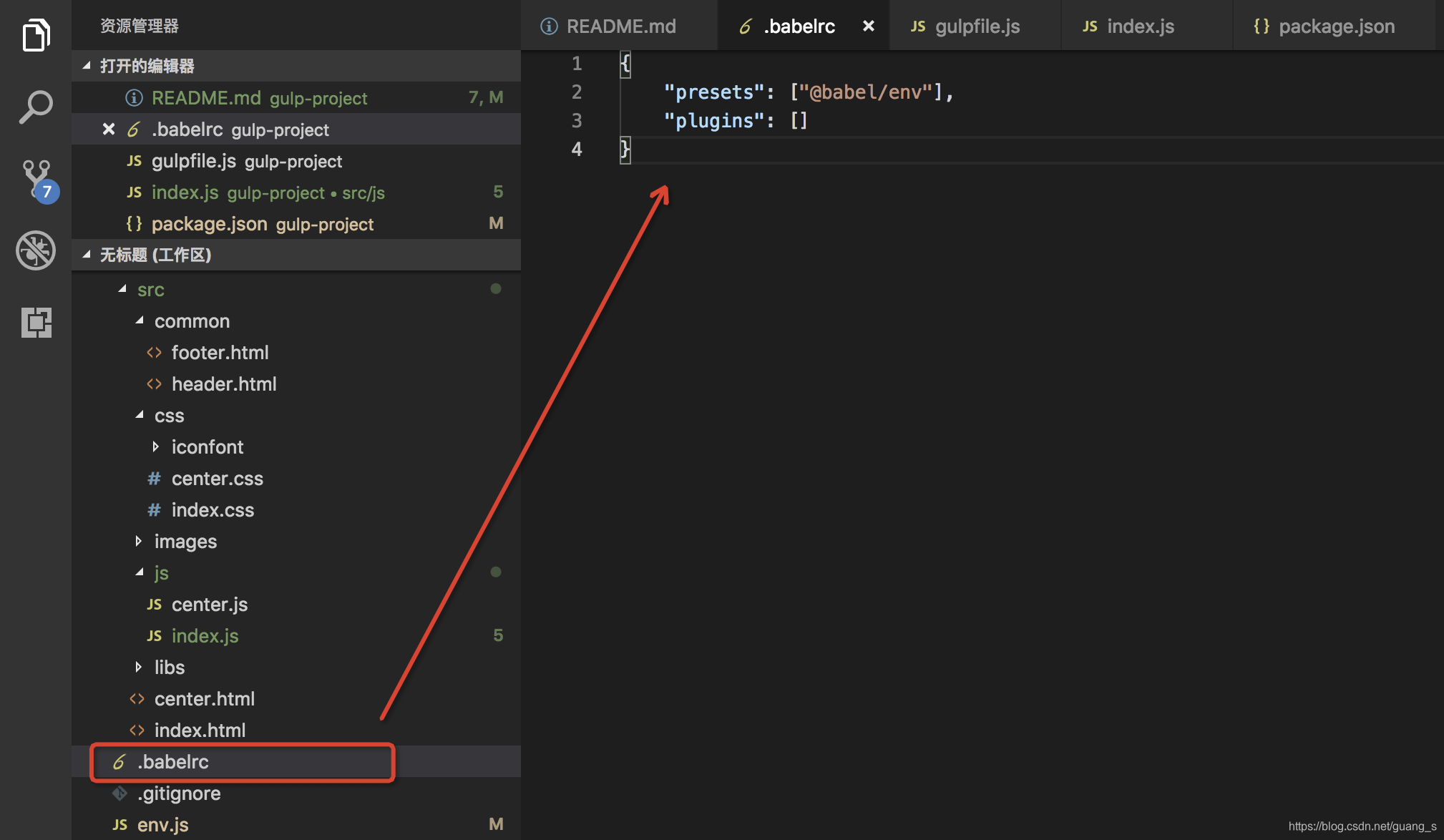Click the 资源管理器 panel title
Viewport: 1444px width, 840px height.
point(139,26)
